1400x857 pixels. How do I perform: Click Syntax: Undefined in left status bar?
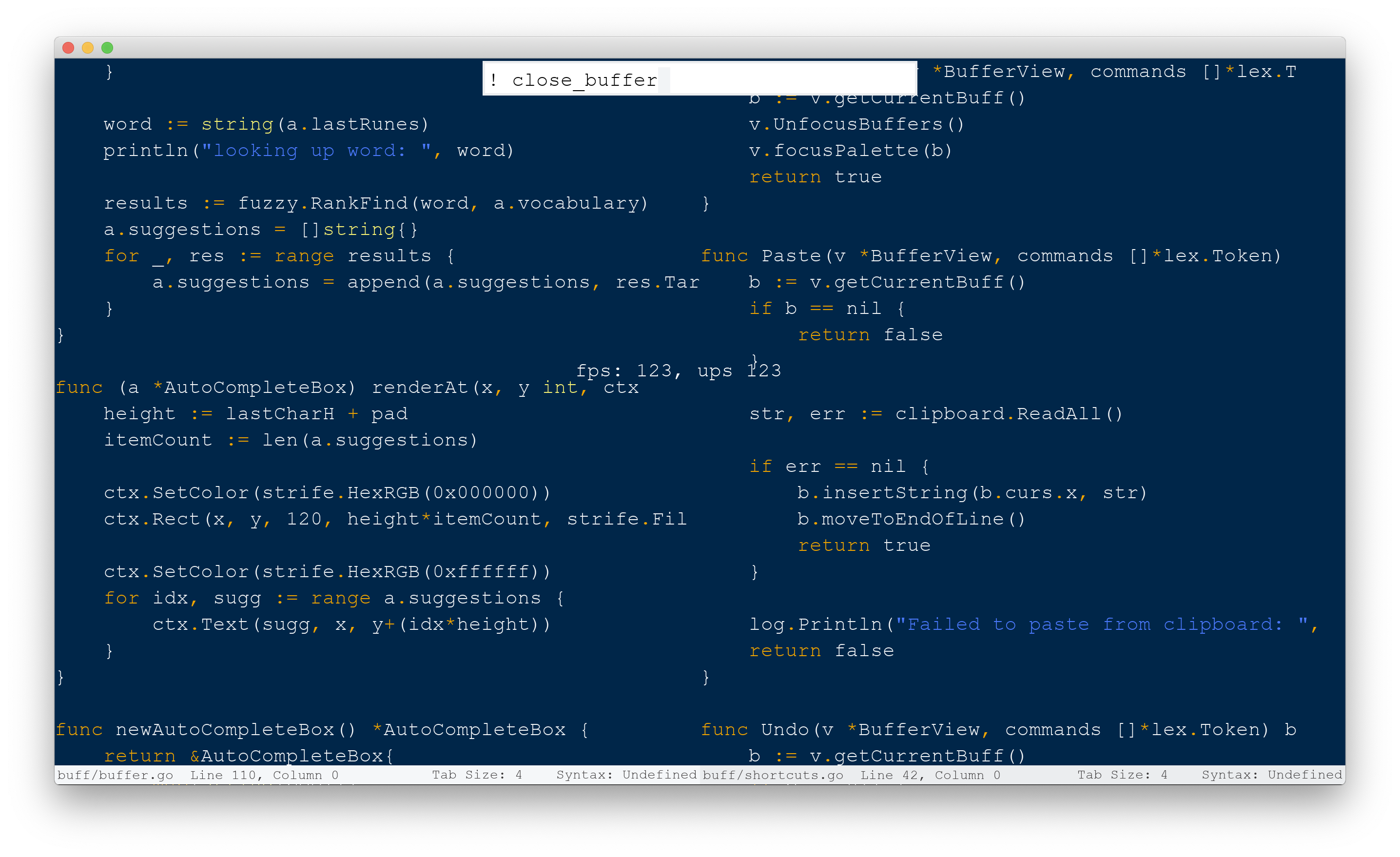[626, 775]
